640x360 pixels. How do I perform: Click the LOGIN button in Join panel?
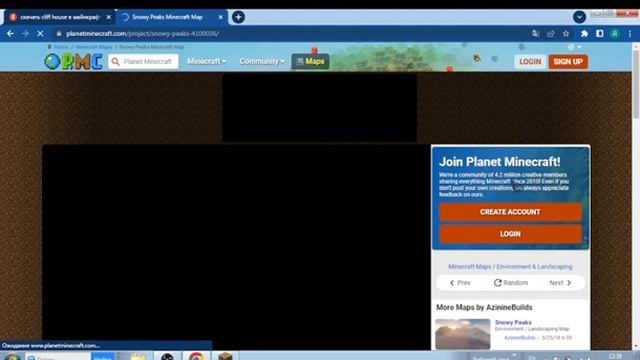coord(510,234)
